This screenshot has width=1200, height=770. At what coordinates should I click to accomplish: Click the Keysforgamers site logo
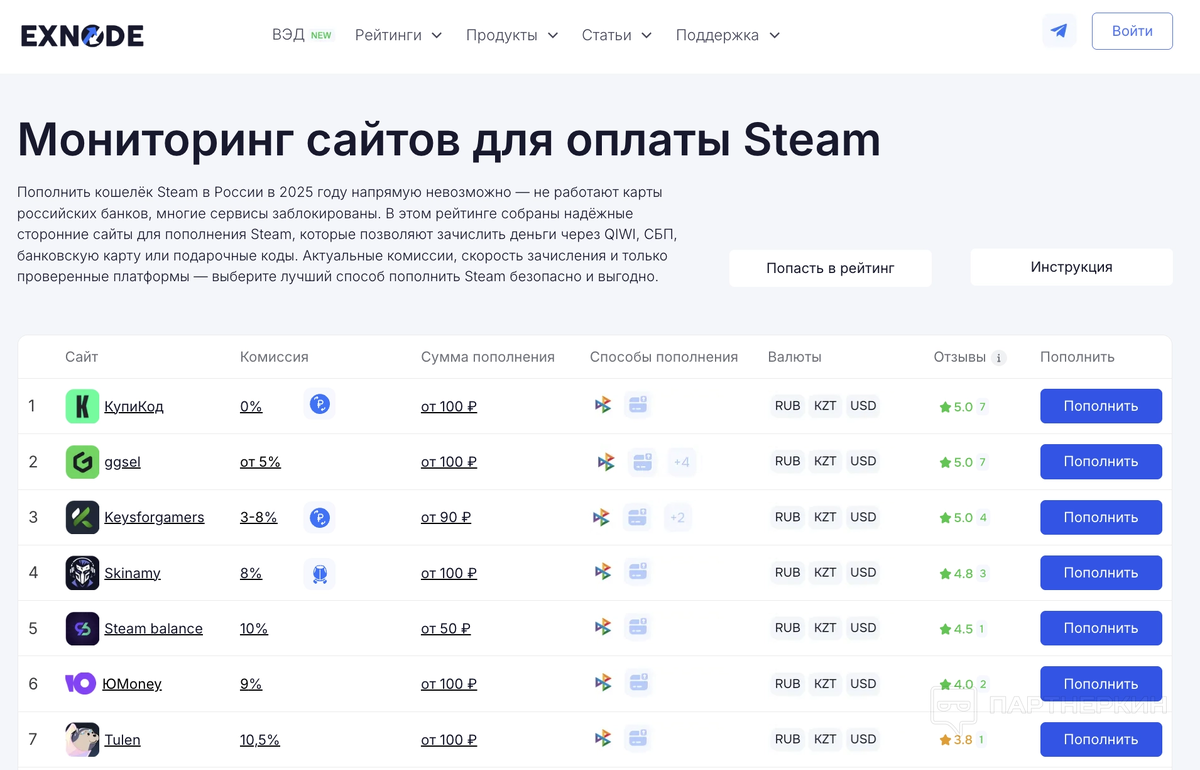[x=82, y=517]
